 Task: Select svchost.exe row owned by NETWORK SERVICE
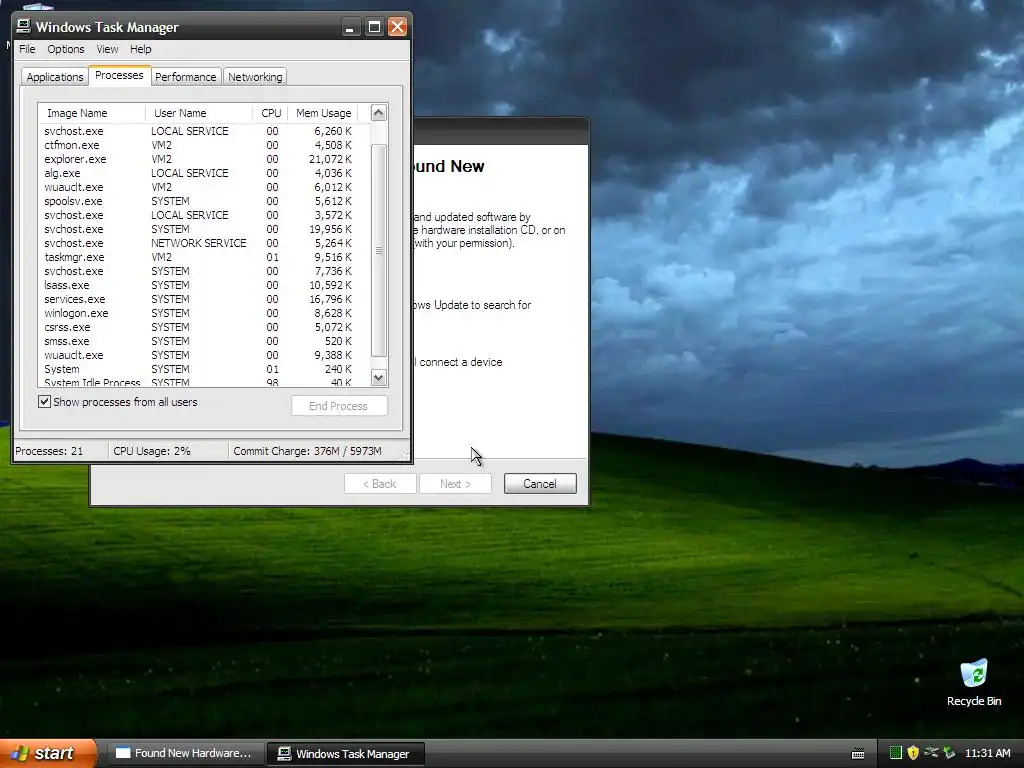pos(198,243)
